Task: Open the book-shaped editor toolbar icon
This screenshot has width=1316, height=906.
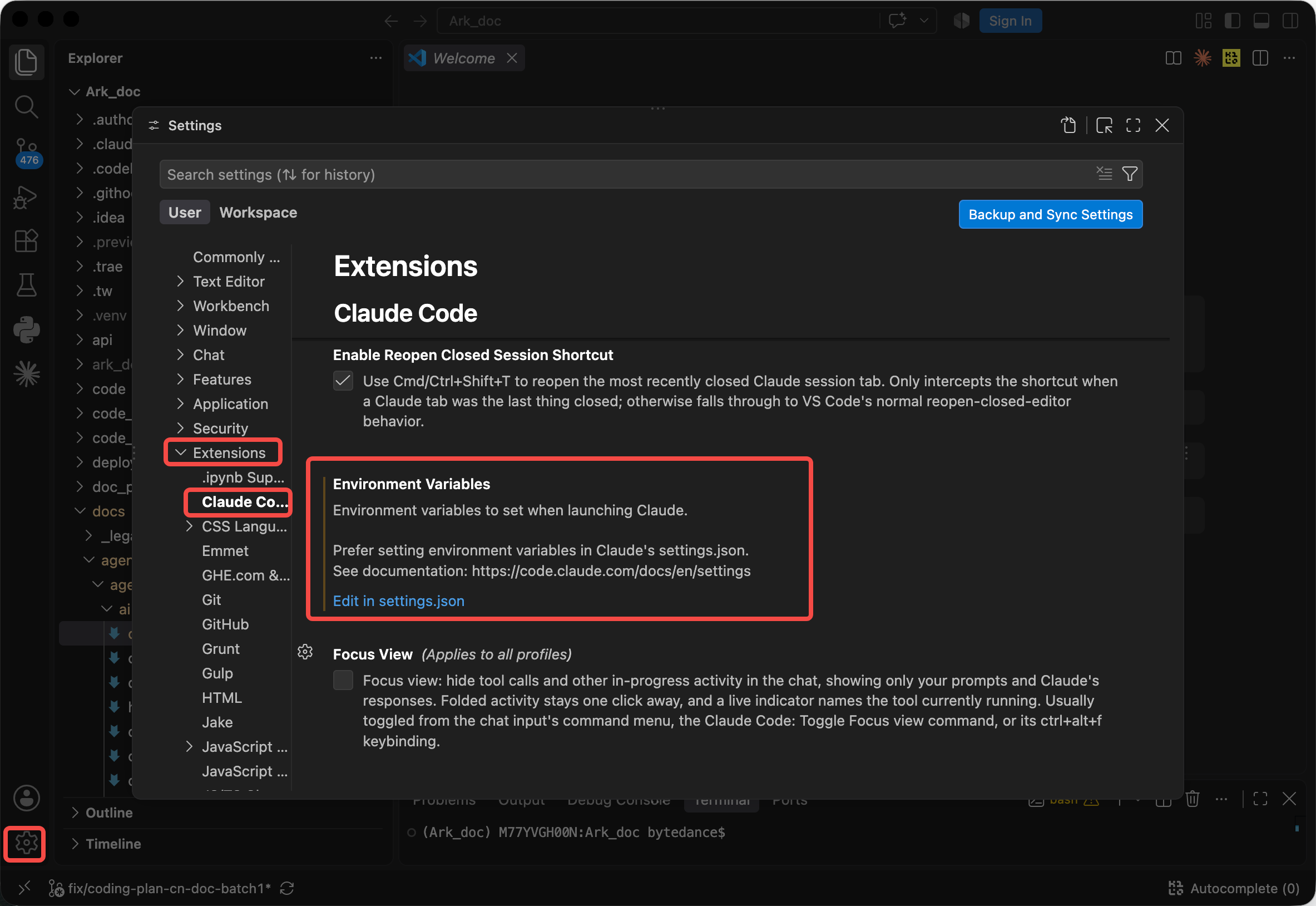Action: tap(1173, 58)
